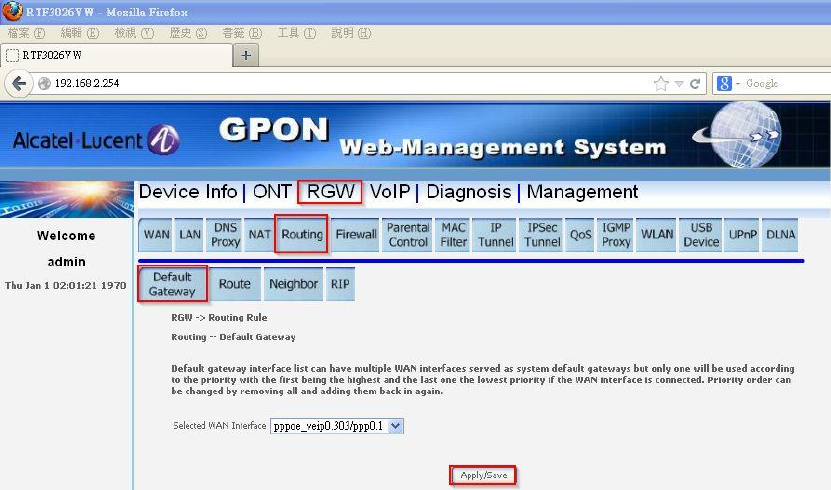Go to the ONT section
Viewport: 831px width, 490px height.
pos(272,192)
